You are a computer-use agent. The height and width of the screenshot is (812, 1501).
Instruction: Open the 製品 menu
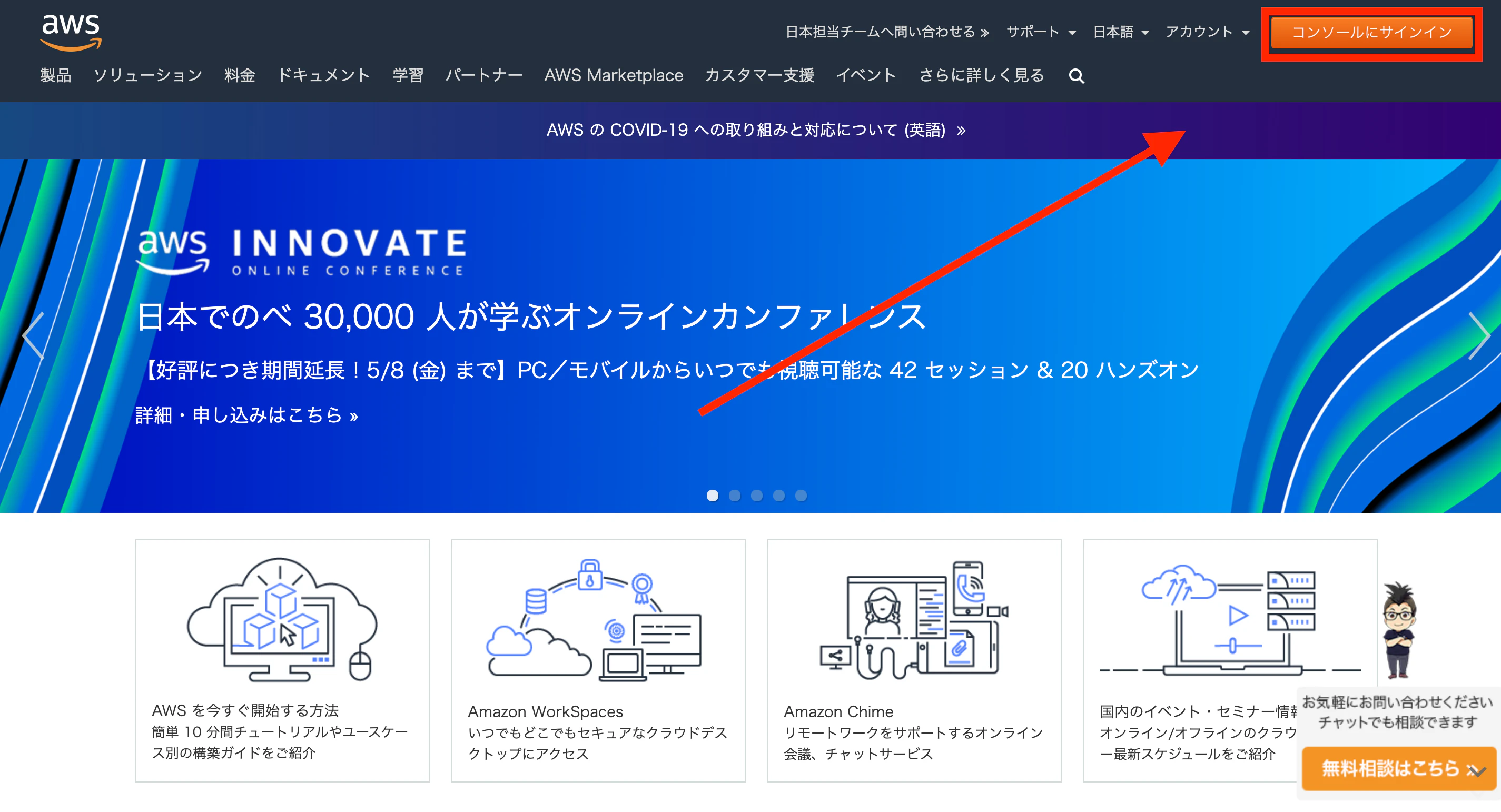pos(55,75)
